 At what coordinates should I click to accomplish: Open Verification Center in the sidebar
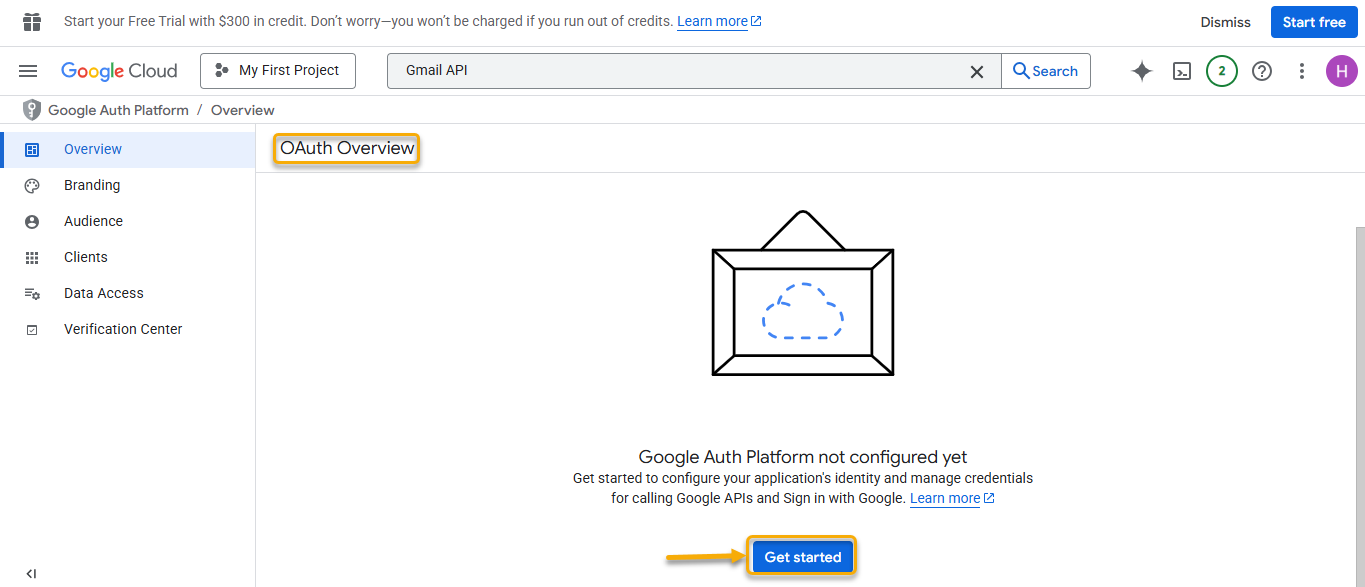[122, 329]
